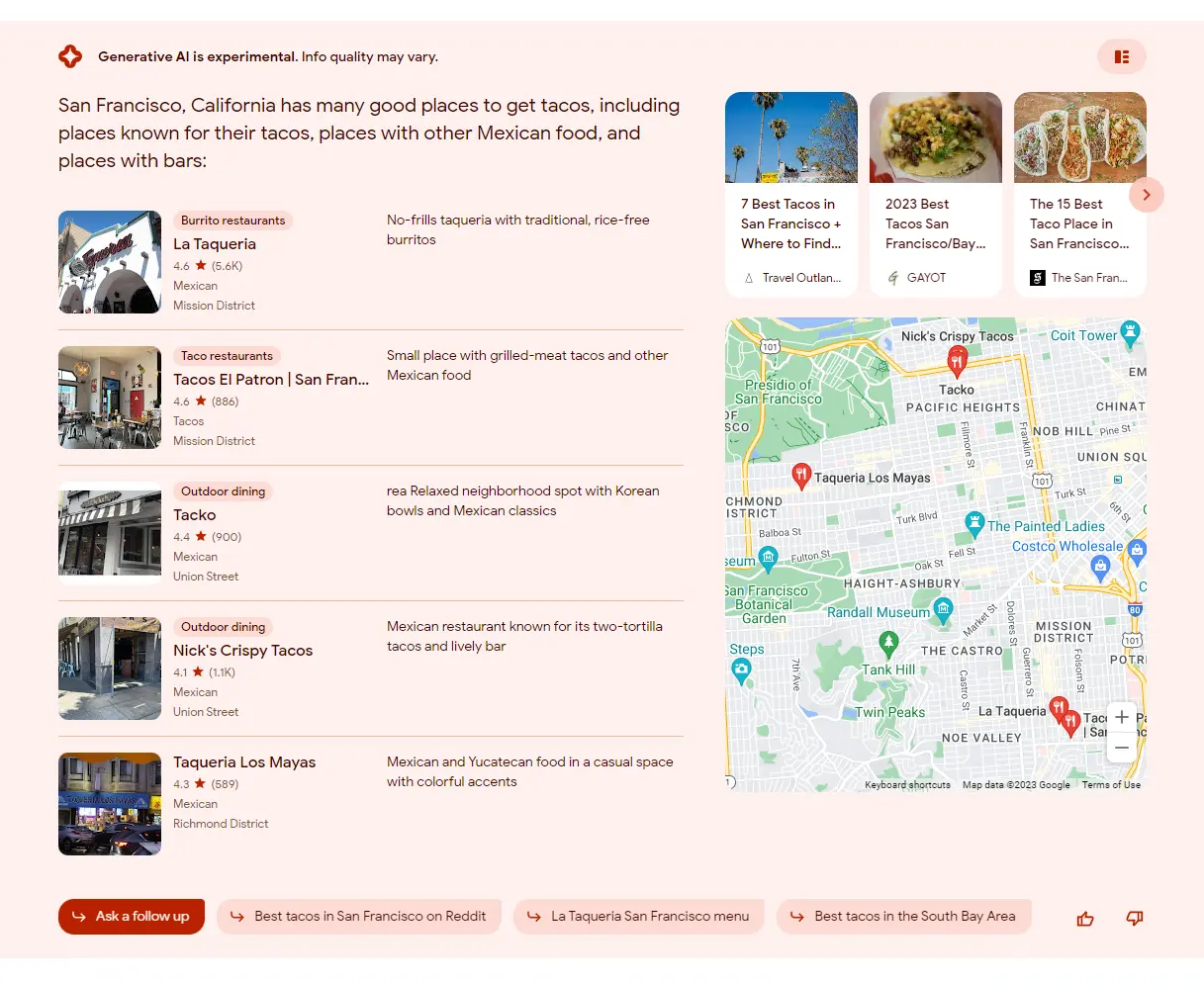Click the Tank Hill park marker

coord(888,645)
